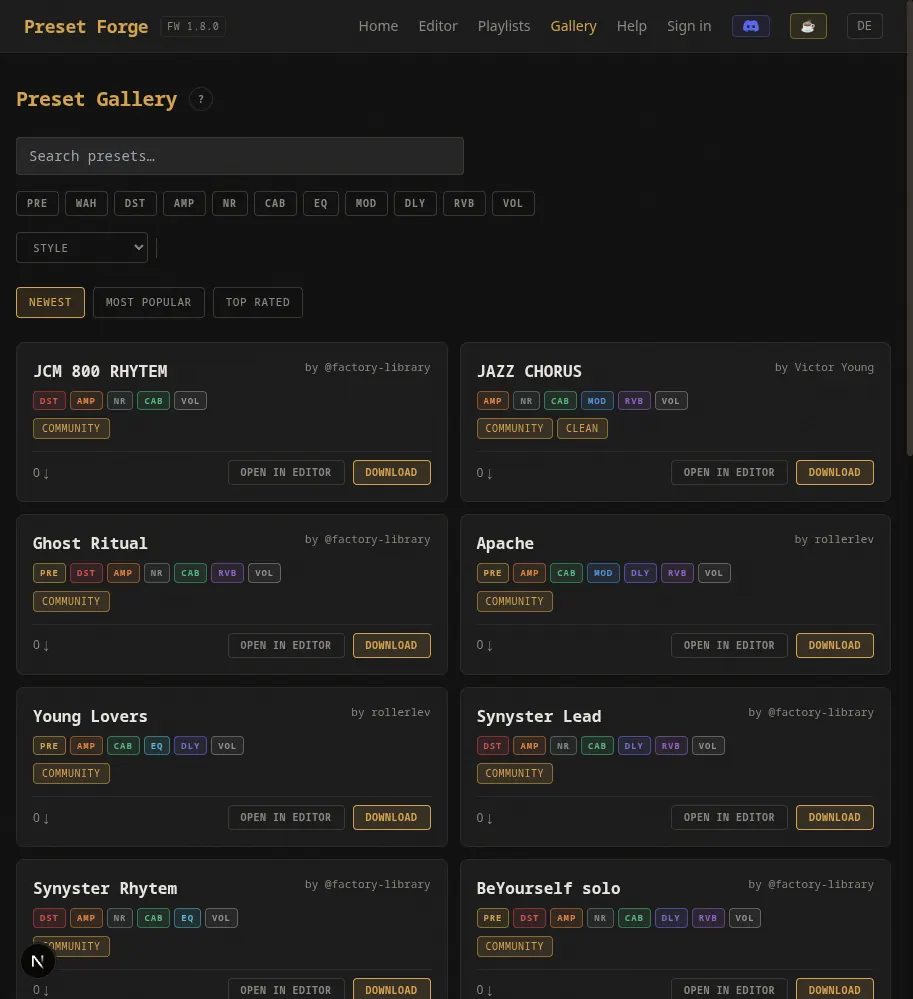
Task: Toggle the CAB effect filter
Action: (275, 203)
